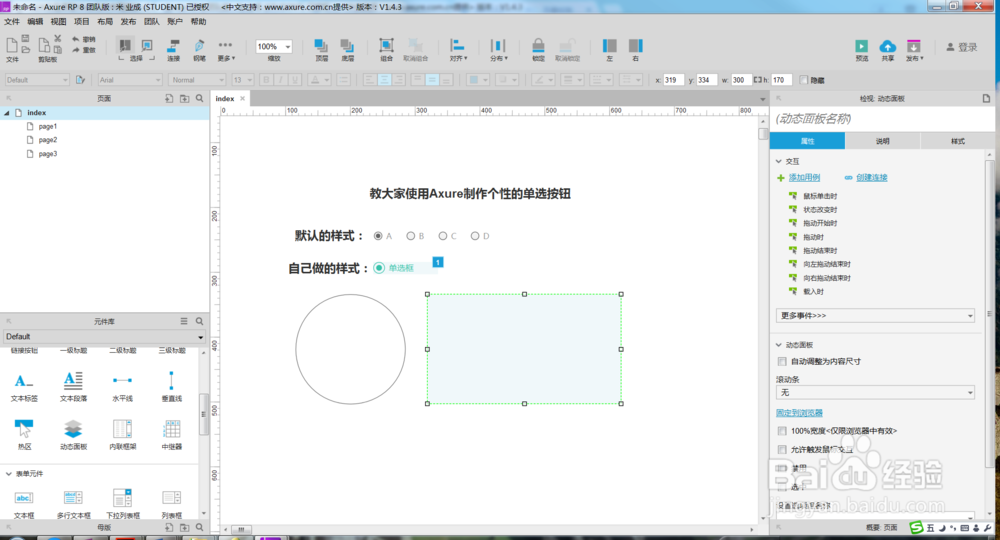Switch to the 说明 tab
Screen dimensions: 1000x540
(x=883, y=141)
